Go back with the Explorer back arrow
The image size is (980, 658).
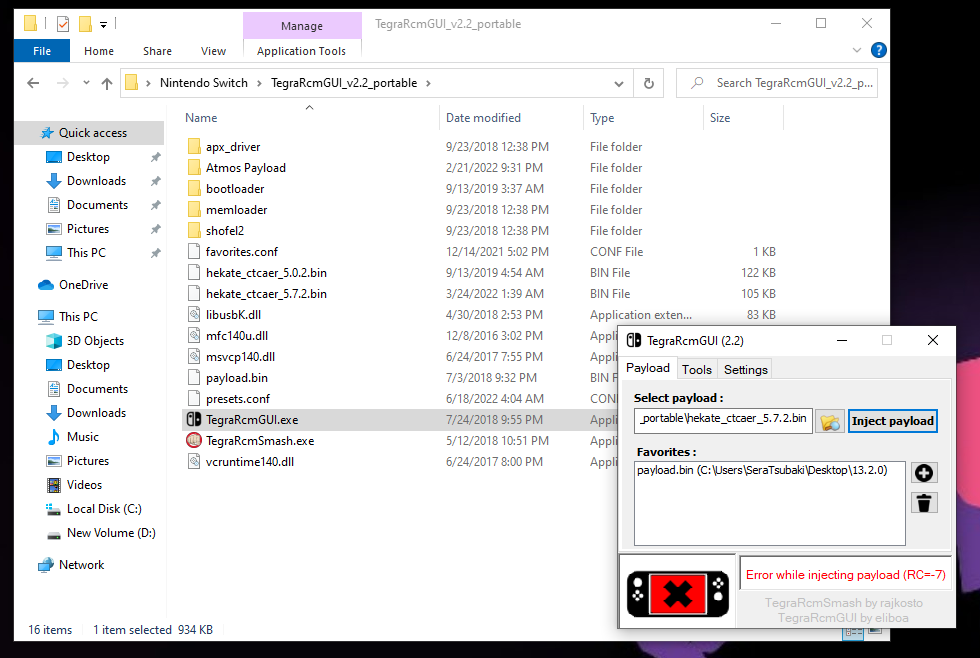click(x=33, y=83)
